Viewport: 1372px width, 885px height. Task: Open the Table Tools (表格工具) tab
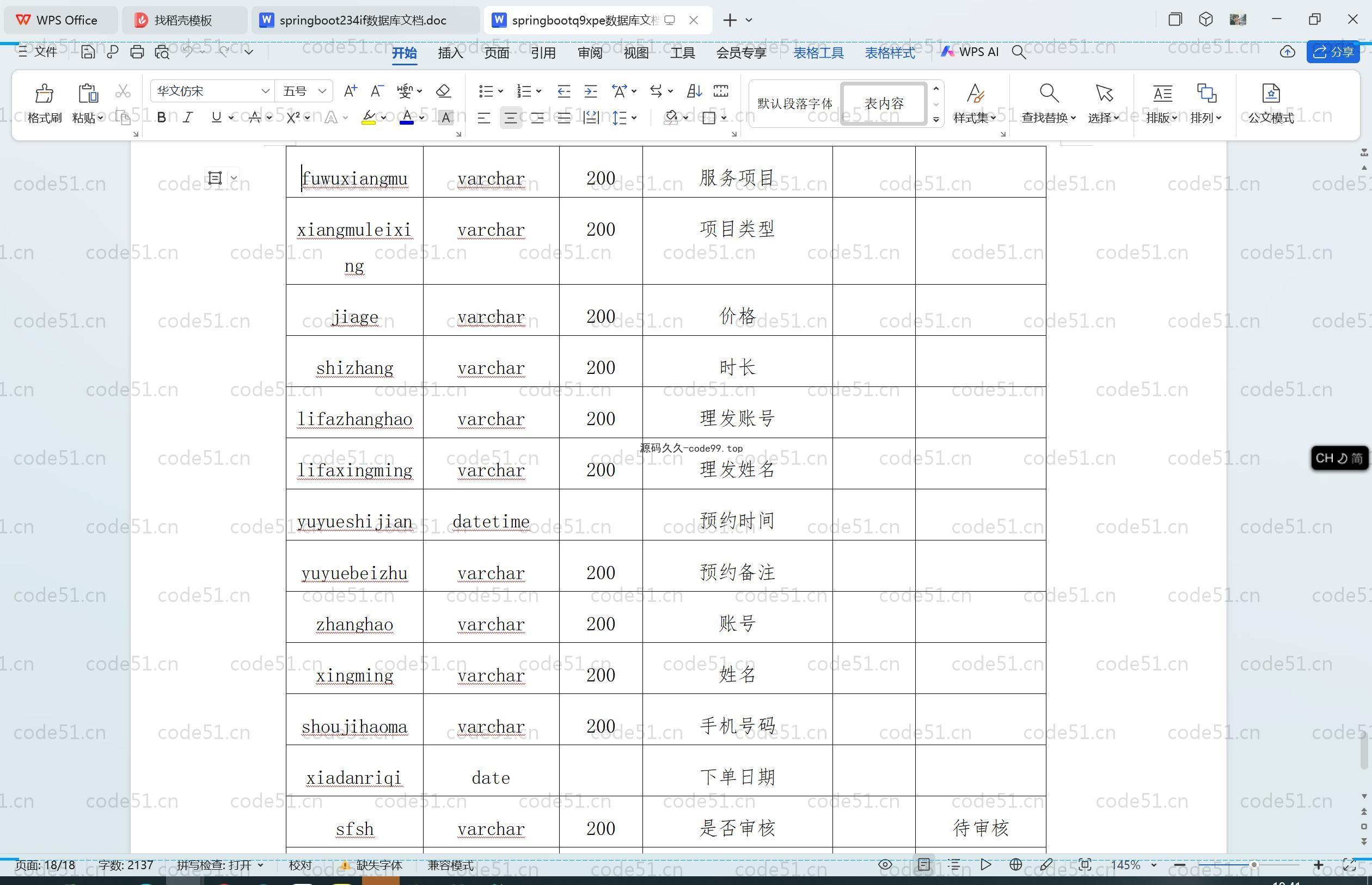(x=818, y=53)
